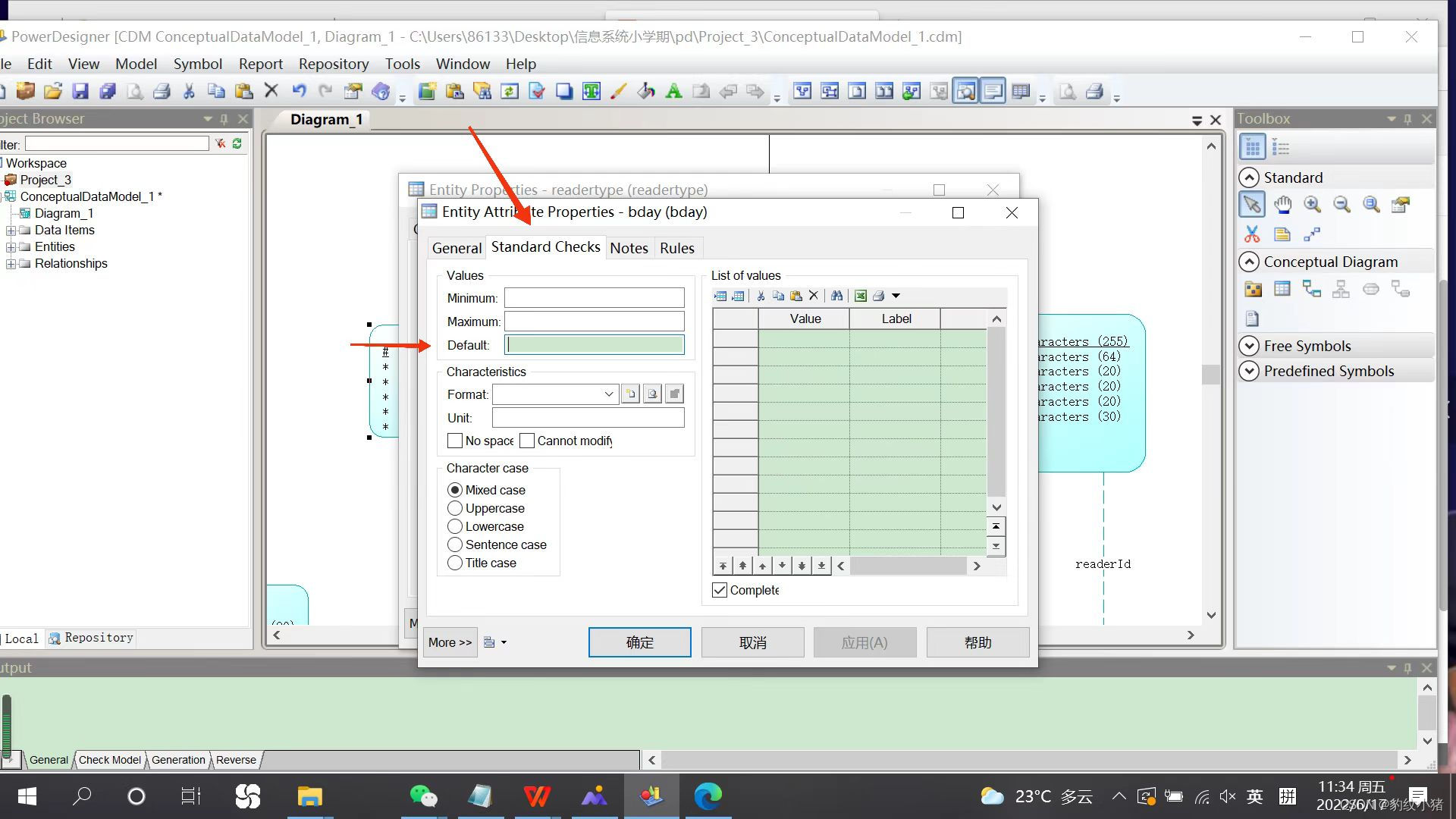Enable the Cannot modify checkbox
Viewport: 1456px width, 819px height.
click(x=527, y=441)
